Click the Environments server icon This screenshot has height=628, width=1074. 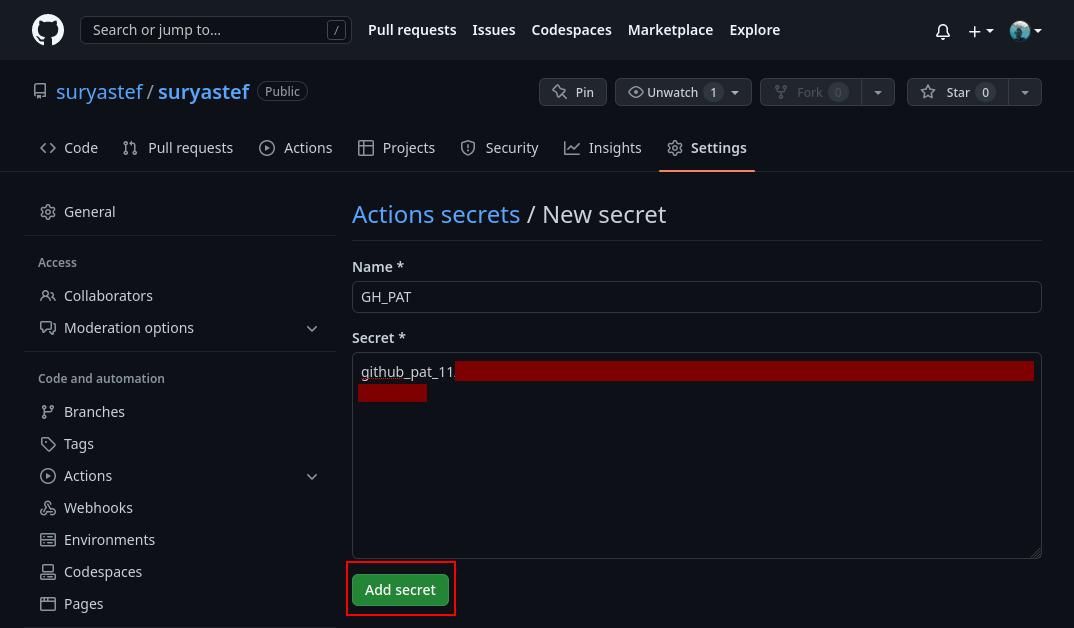pos(48,540)
